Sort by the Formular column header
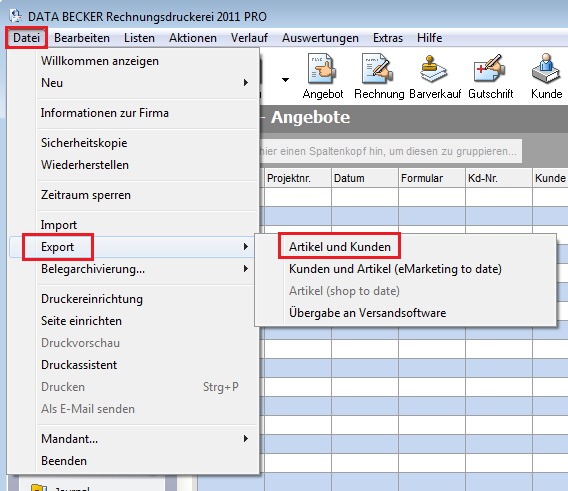568x491 pixels. 432,178
